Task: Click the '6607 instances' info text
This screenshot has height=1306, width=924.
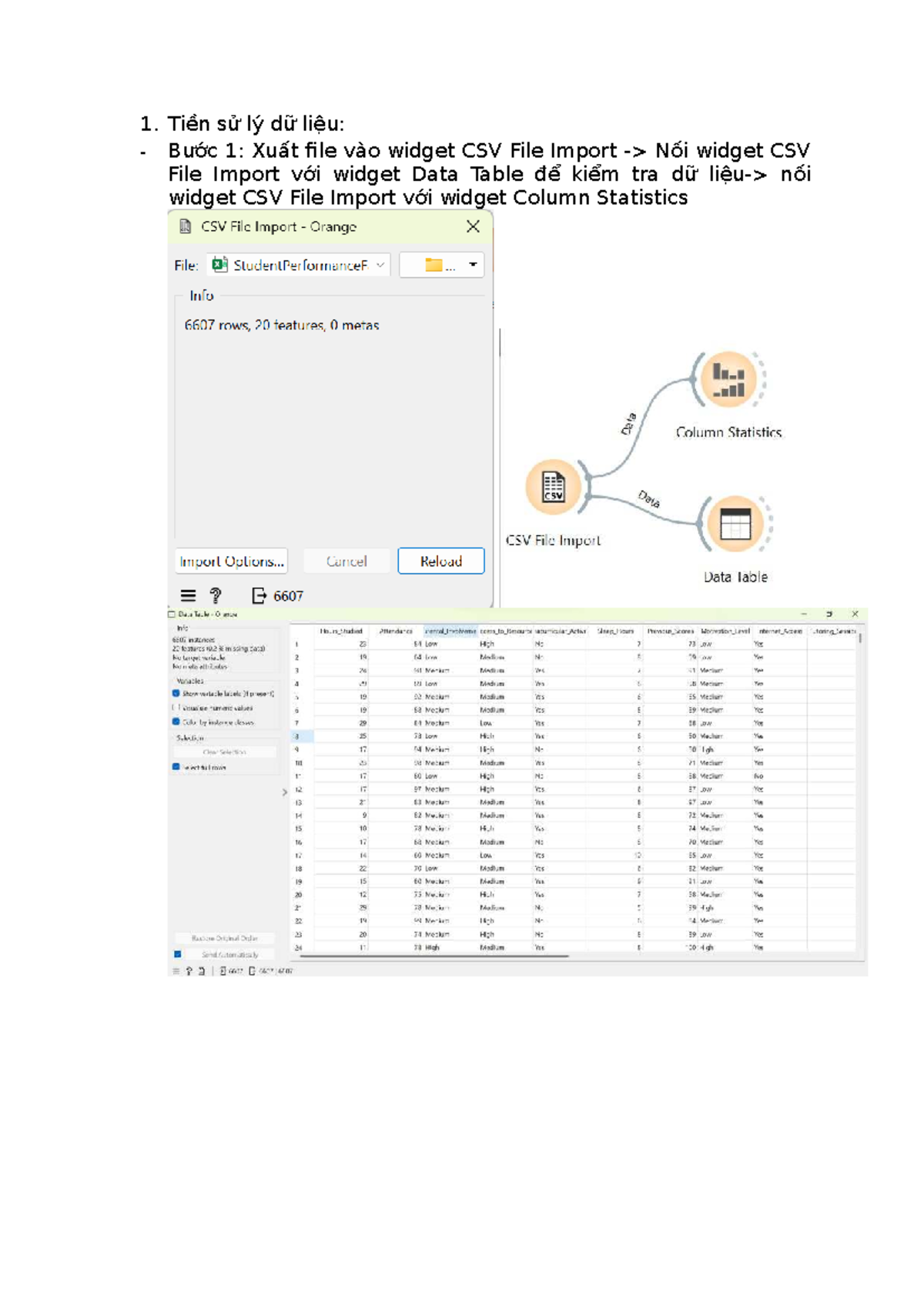Action: pos(193,640)
